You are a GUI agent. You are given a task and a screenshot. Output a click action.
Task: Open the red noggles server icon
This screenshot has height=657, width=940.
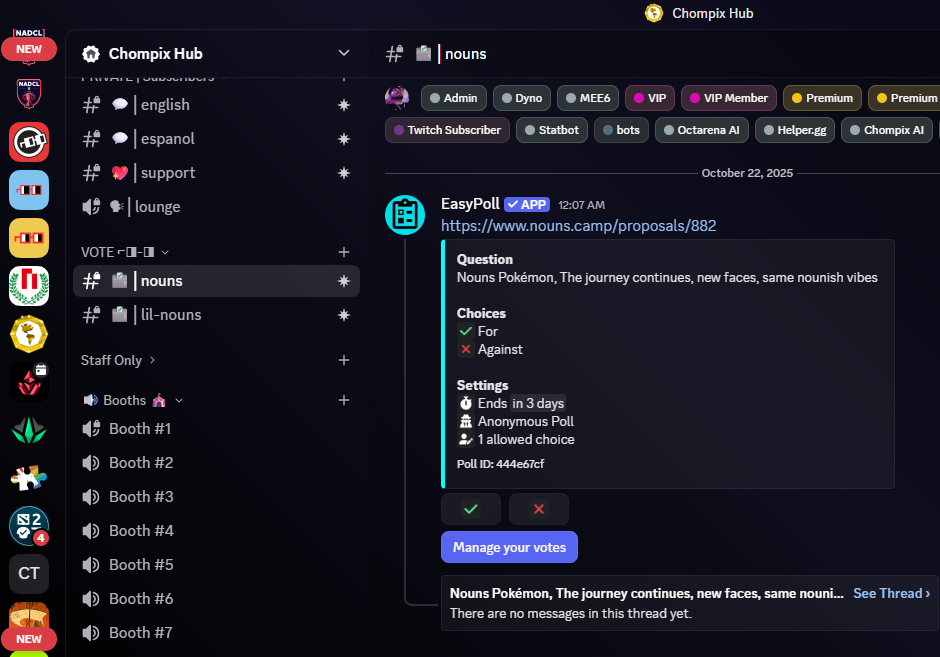29,142
